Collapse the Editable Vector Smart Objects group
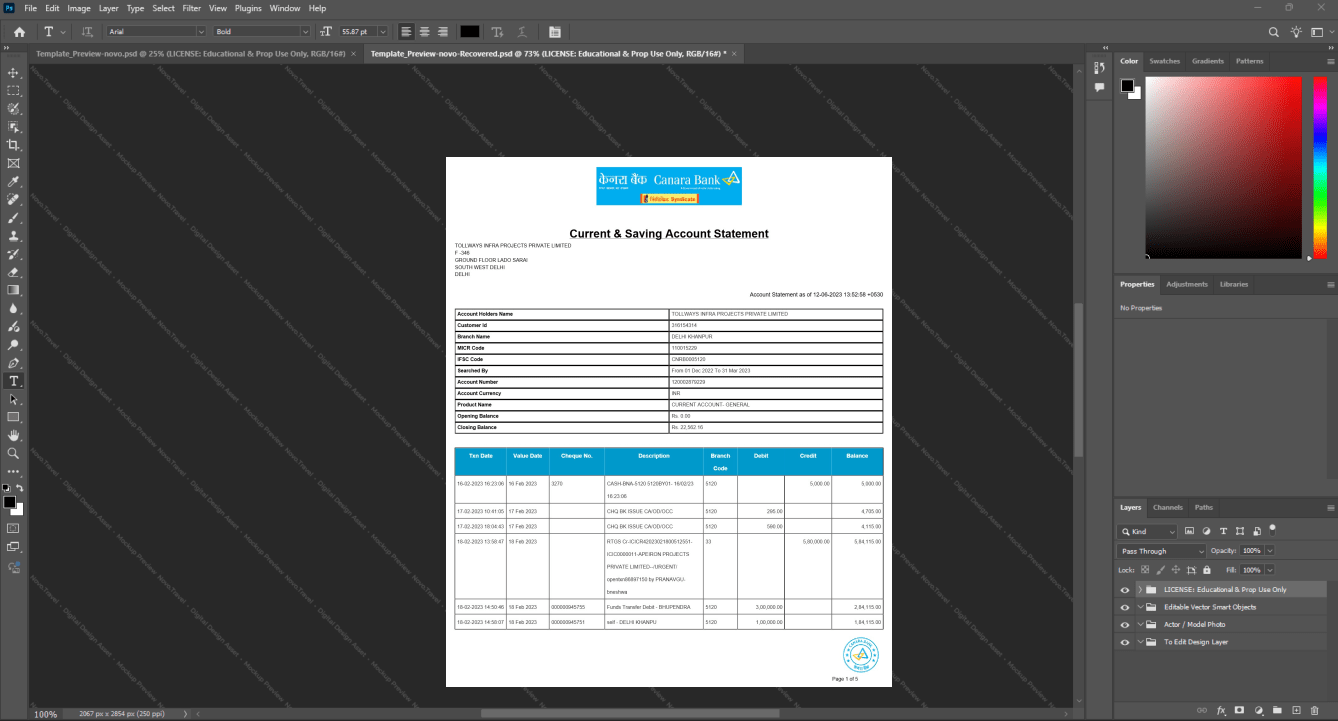The image size is (1338, 721). 1140,607
